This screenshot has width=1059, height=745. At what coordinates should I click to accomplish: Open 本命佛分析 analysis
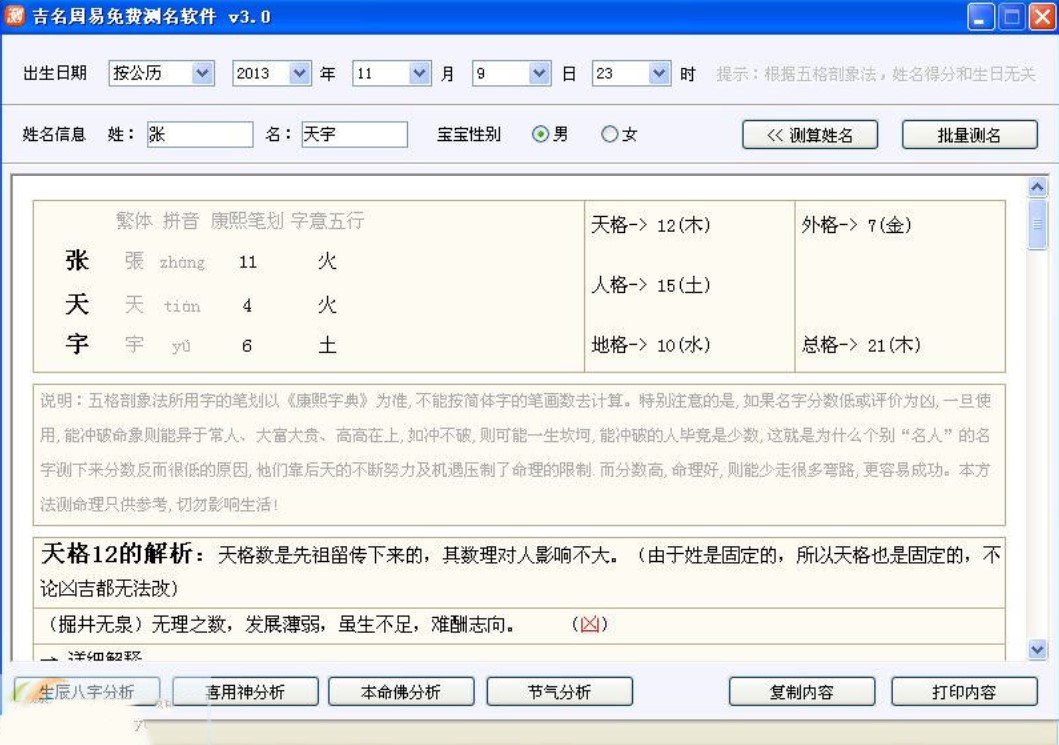click(x=401, y=692)
